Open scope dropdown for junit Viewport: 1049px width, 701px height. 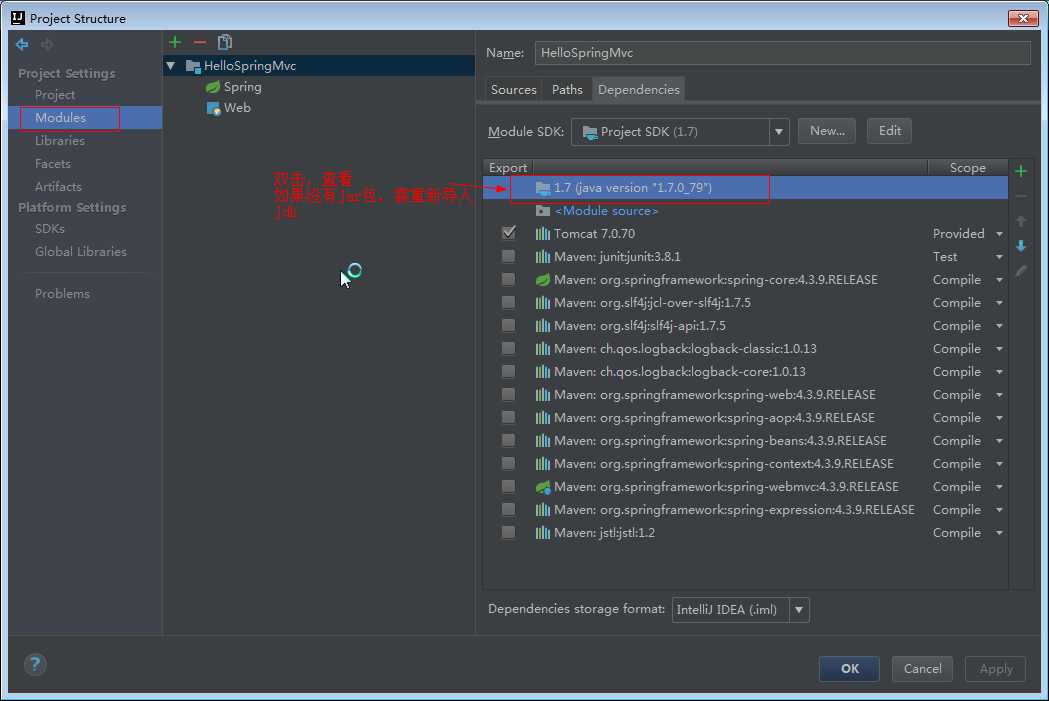tap(999, 257)
